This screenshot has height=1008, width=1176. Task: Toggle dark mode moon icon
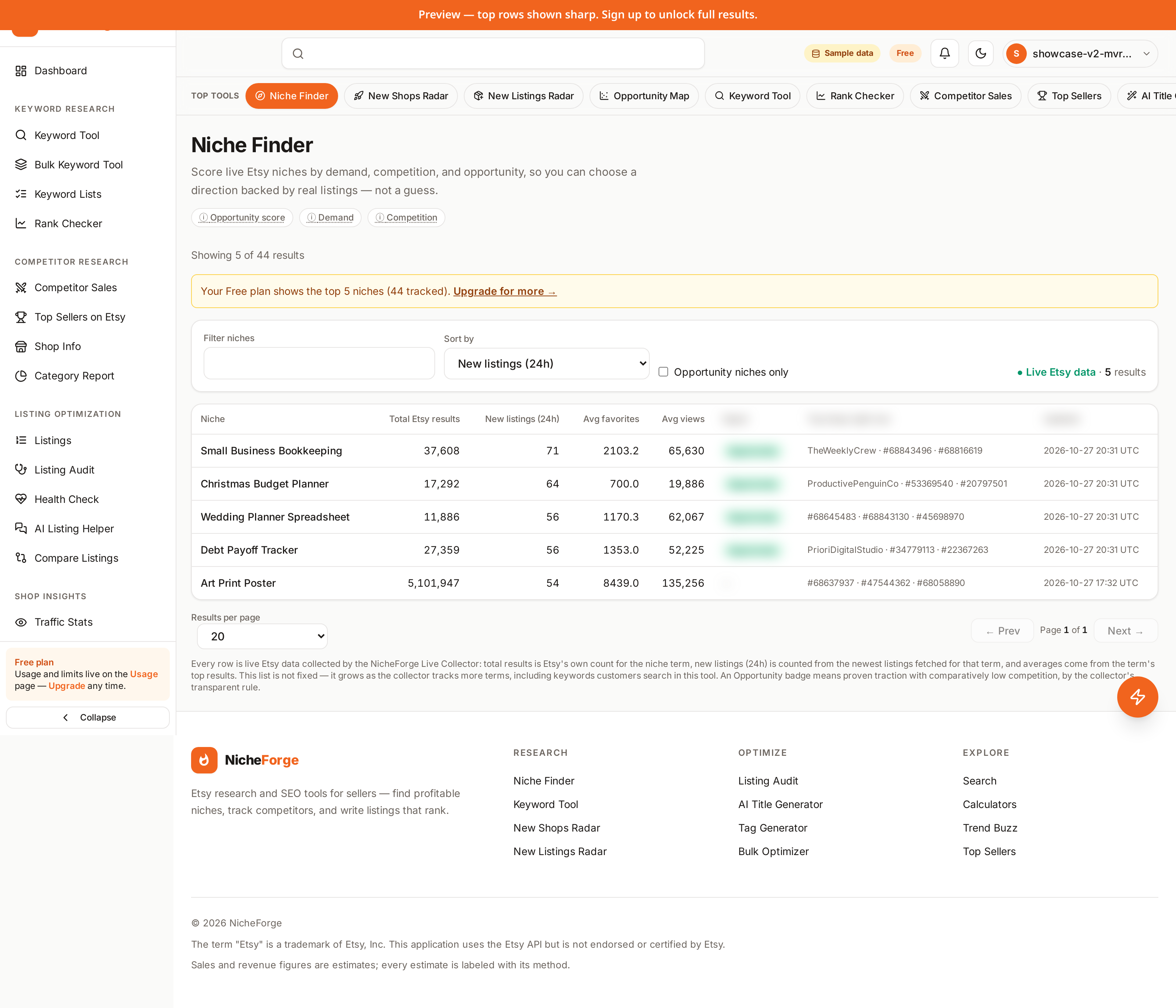[980, 53]
